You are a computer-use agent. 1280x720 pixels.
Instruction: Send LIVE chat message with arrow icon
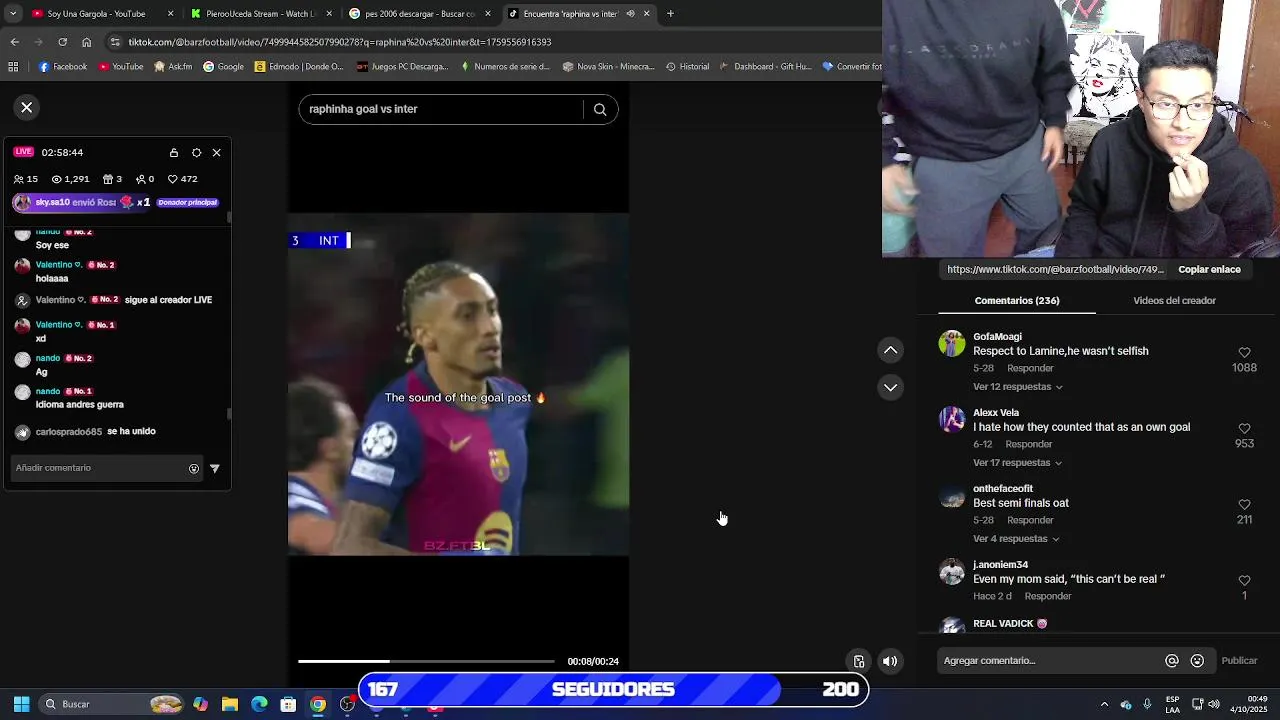(x=214, y=468)
